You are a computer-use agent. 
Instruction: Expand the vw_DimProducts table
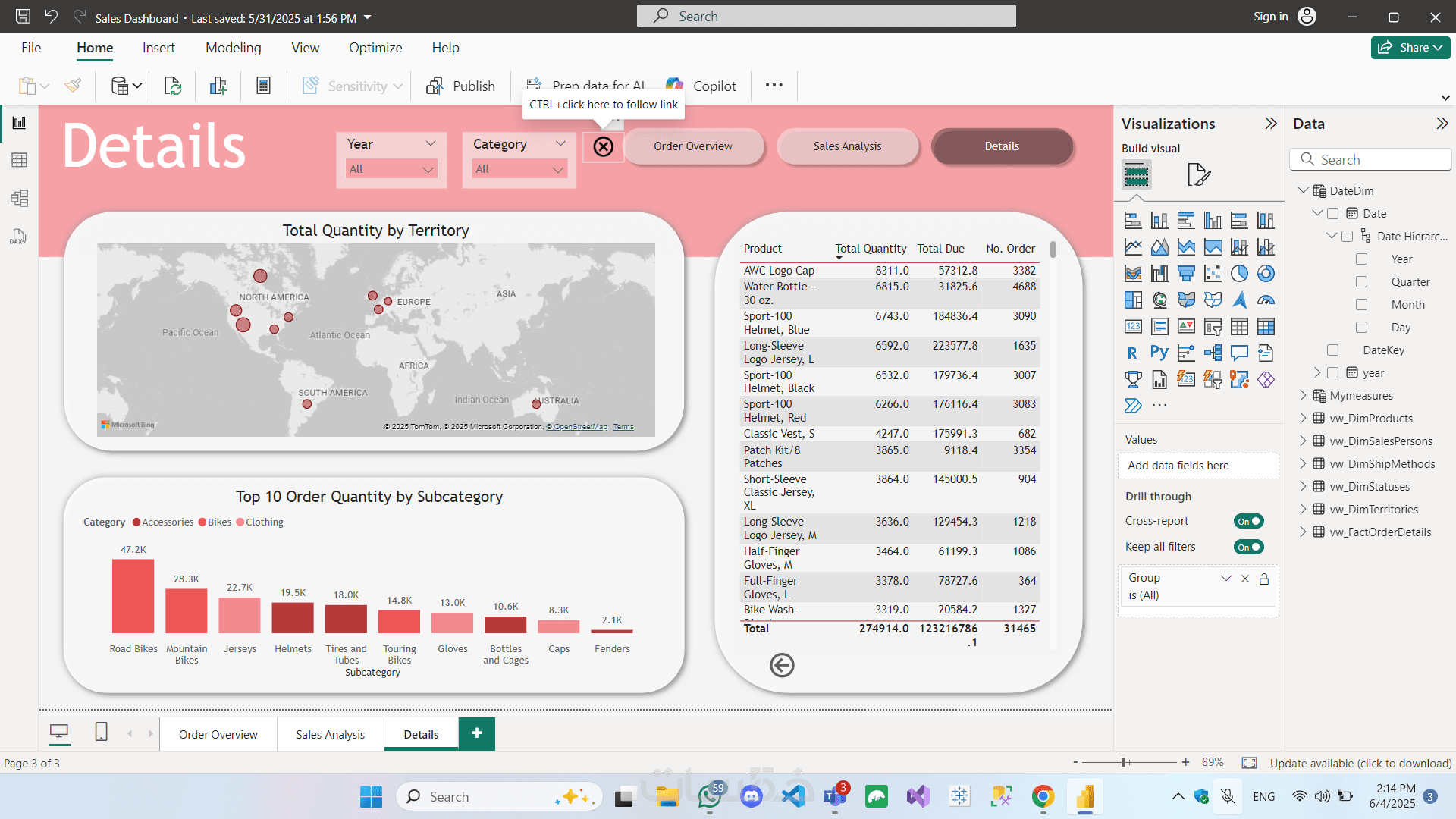click(x=1303, y=418)
